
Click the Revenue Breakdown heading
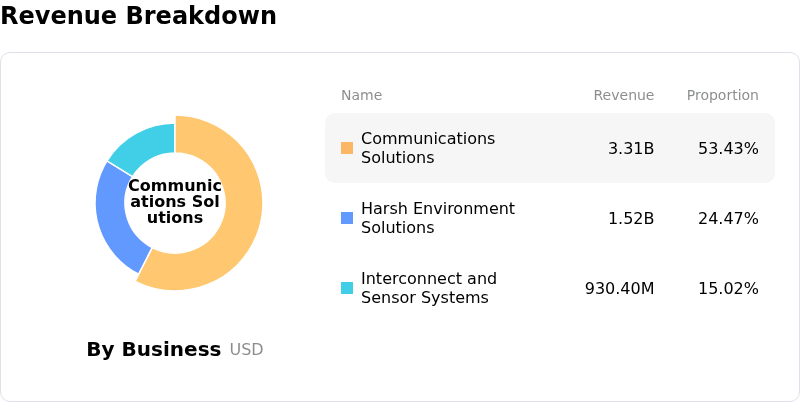(138, 16)
